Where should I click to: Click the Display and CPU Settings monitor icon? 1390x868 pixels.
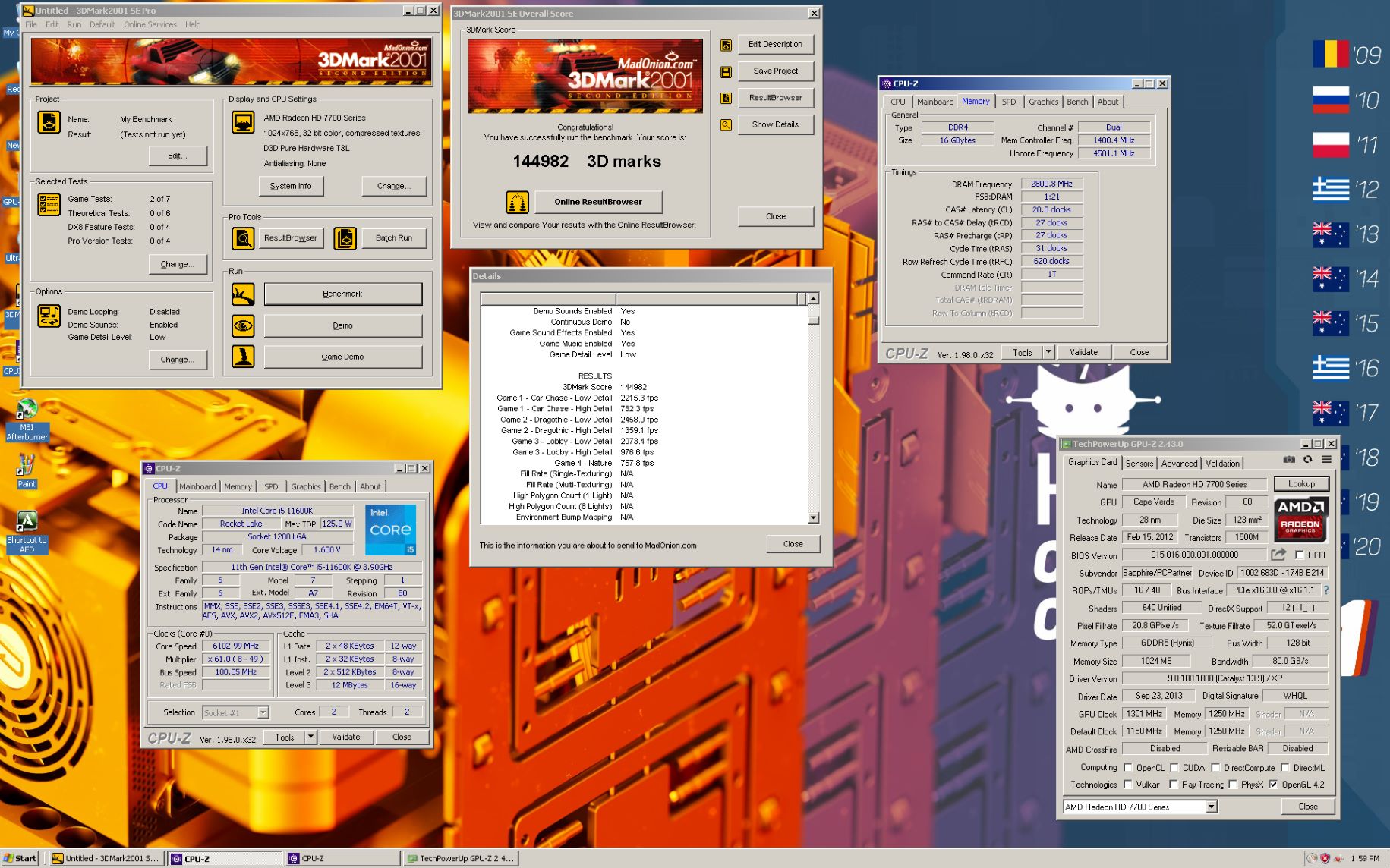[x=243, y=121]
